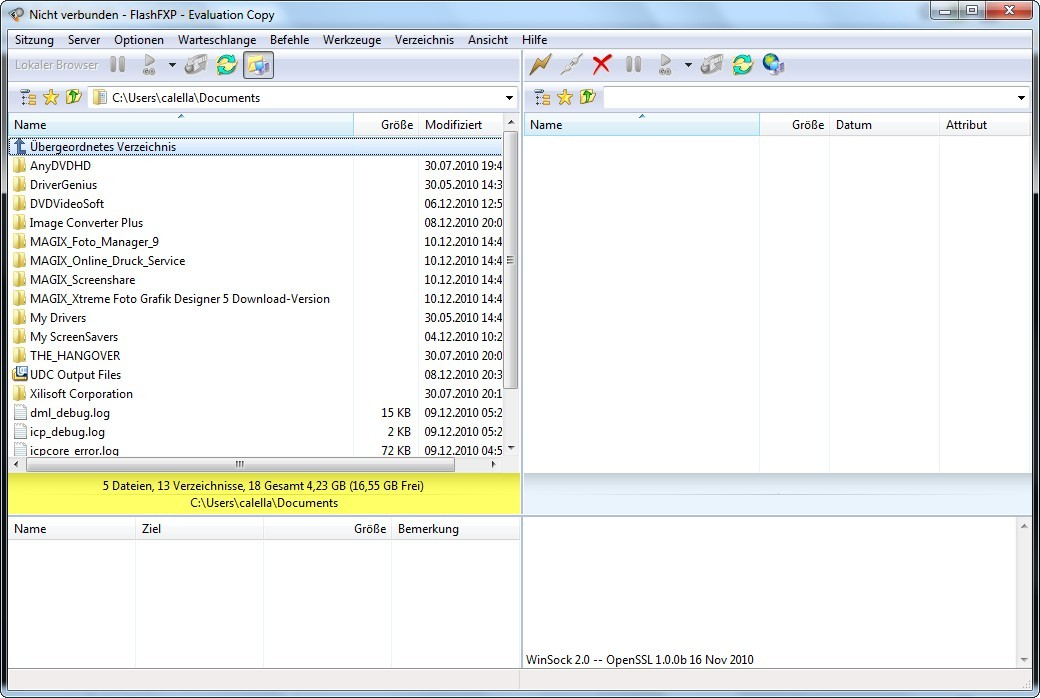Image resolution: width=1040 pixels, height=698 pixels.
Task: Sort local files by Modifiziert column
Action: (461, 125)
